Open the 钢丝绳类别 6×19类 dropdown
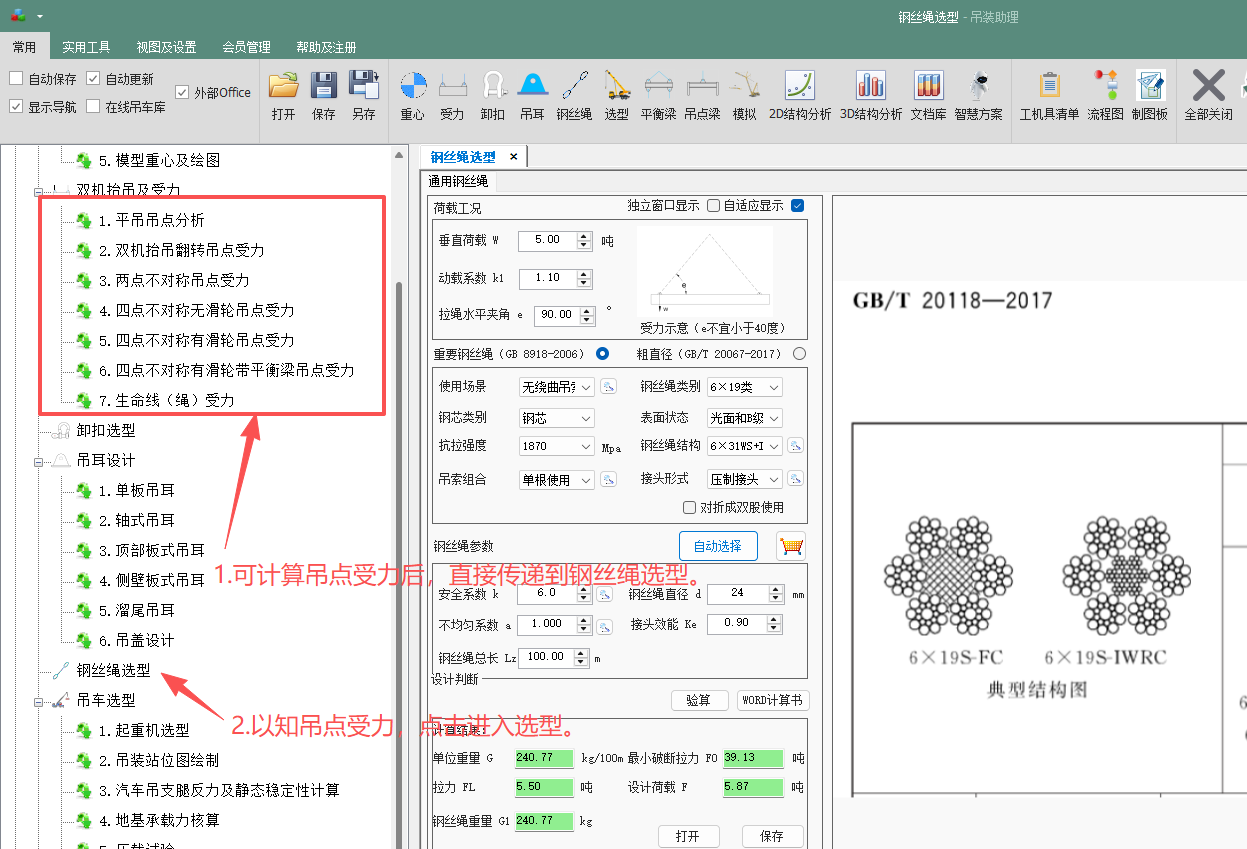 point(744,387)
